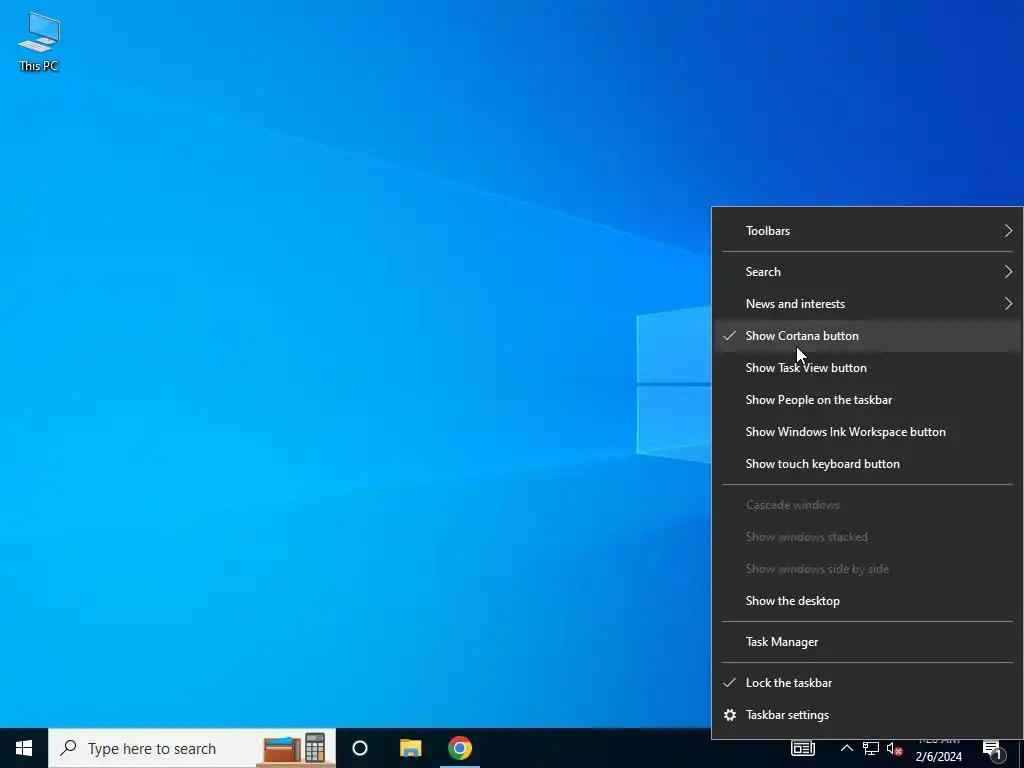The image size is (1024, 768).
Task: Click the Type here to search box
Action: [192, 748]
